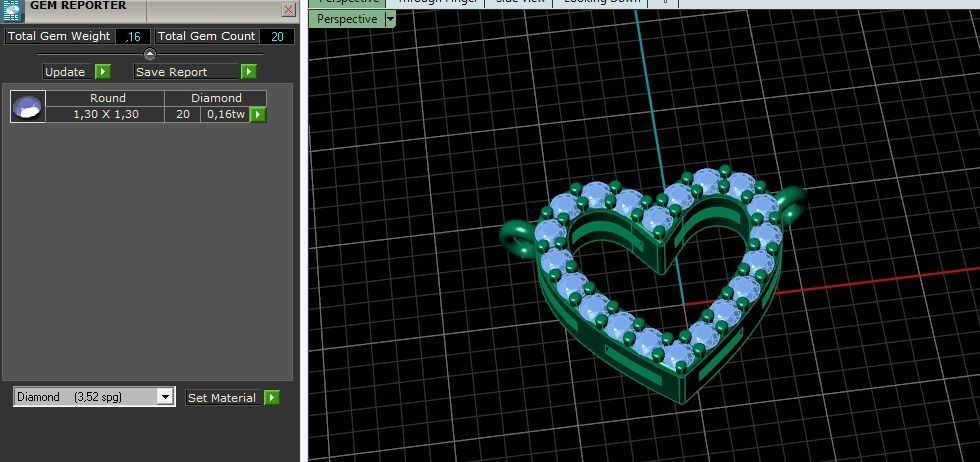Collapse the panel using the round arrow handle

point(150,54)
